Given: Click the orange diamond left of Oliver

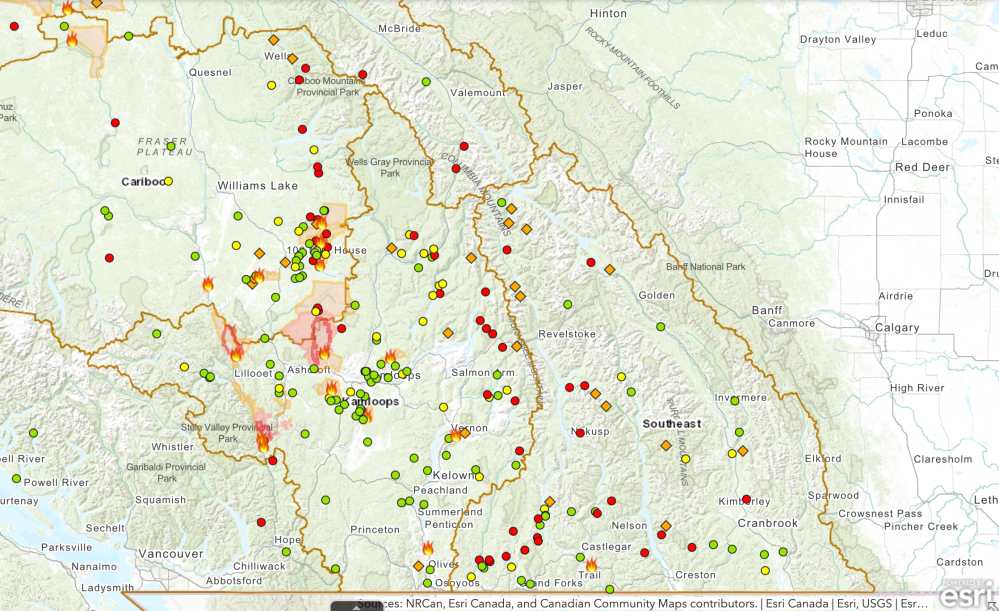Looking at the screenshot, I should [418, 566].
